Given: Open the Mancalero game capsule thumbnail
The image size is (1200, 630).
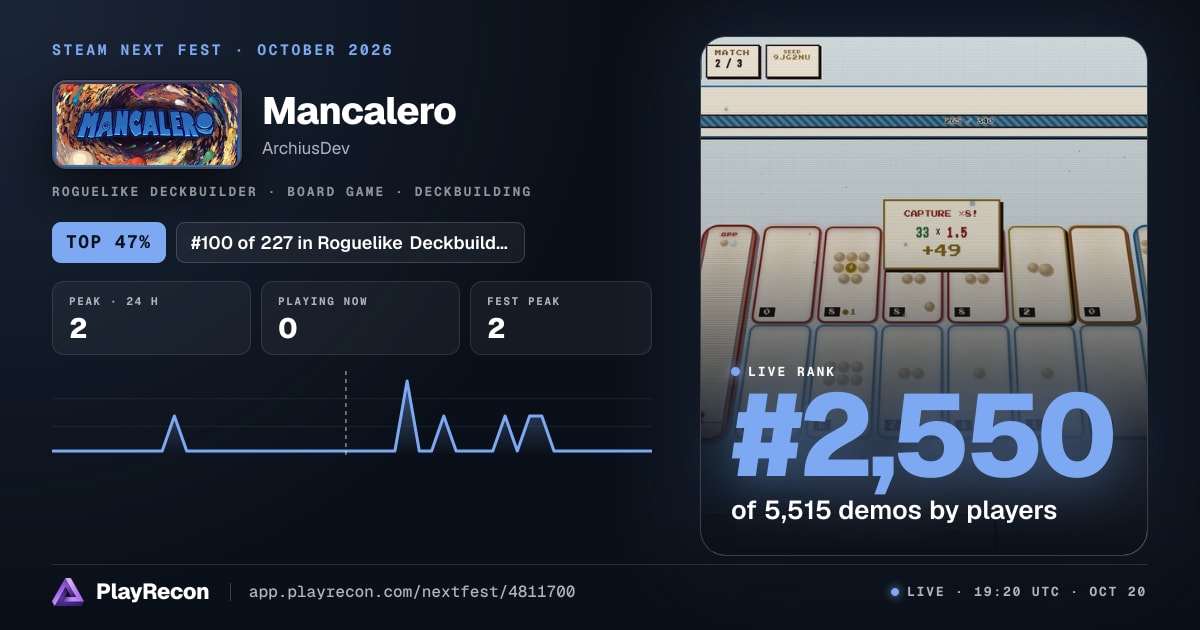Looking at the screenshot, I should click(147, 124).
